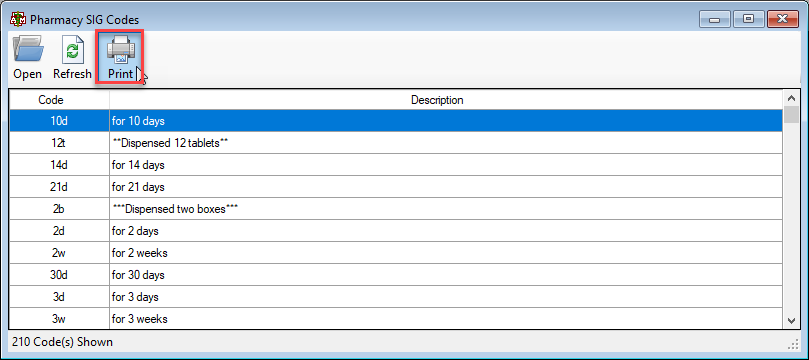809x360 pixels.
Task: Select the 30d code cell
Action: coord(59,275)
